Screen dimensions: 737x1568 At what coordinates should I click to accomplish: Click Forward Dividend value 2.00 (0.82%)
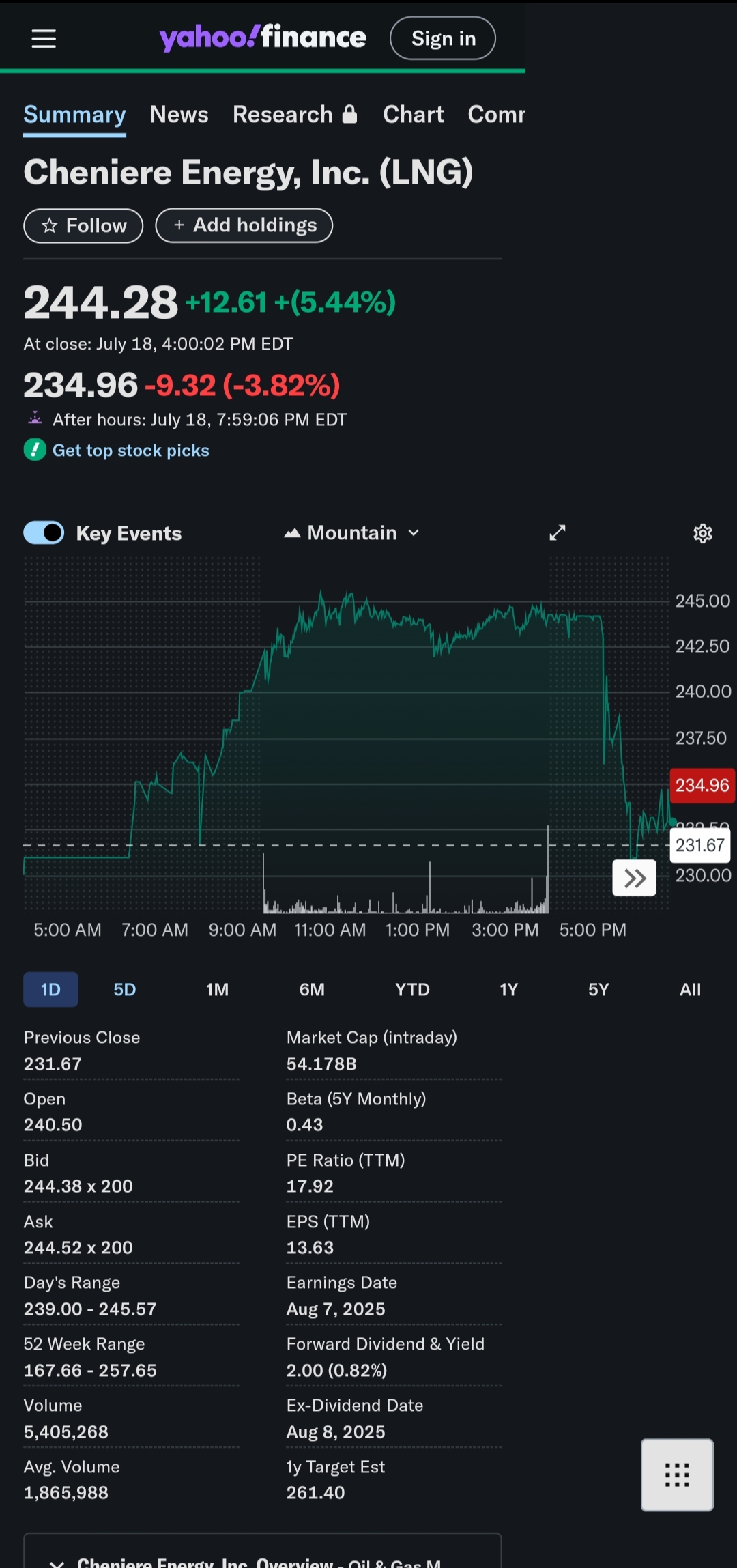[x=336, y=1370]
